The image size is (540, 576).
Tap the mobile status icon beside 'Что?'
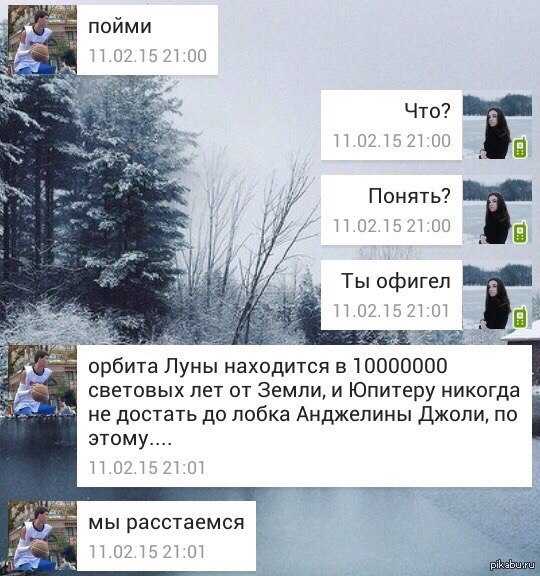(521, 147)
